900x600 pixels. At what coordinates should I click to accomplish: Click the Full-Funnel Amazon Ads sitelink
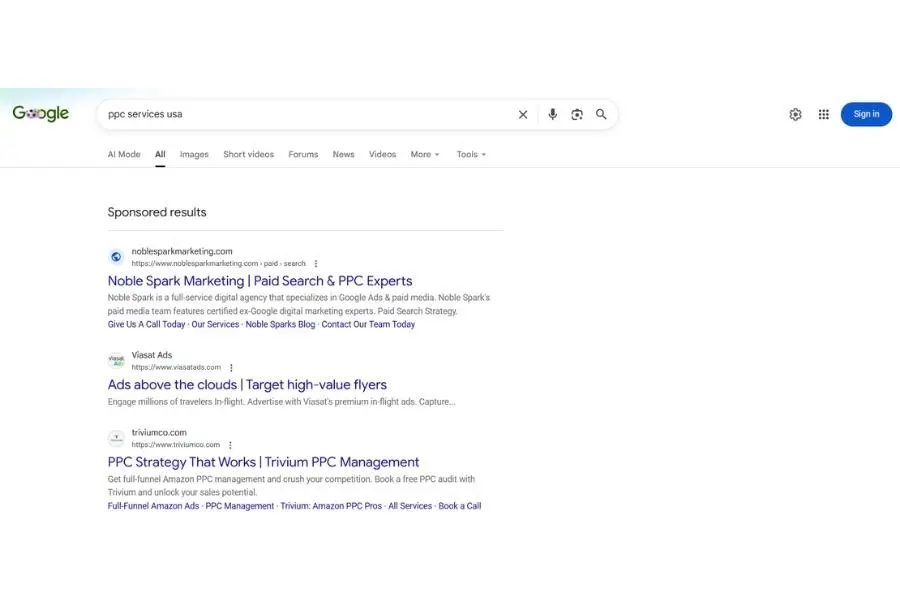(153, 506)
